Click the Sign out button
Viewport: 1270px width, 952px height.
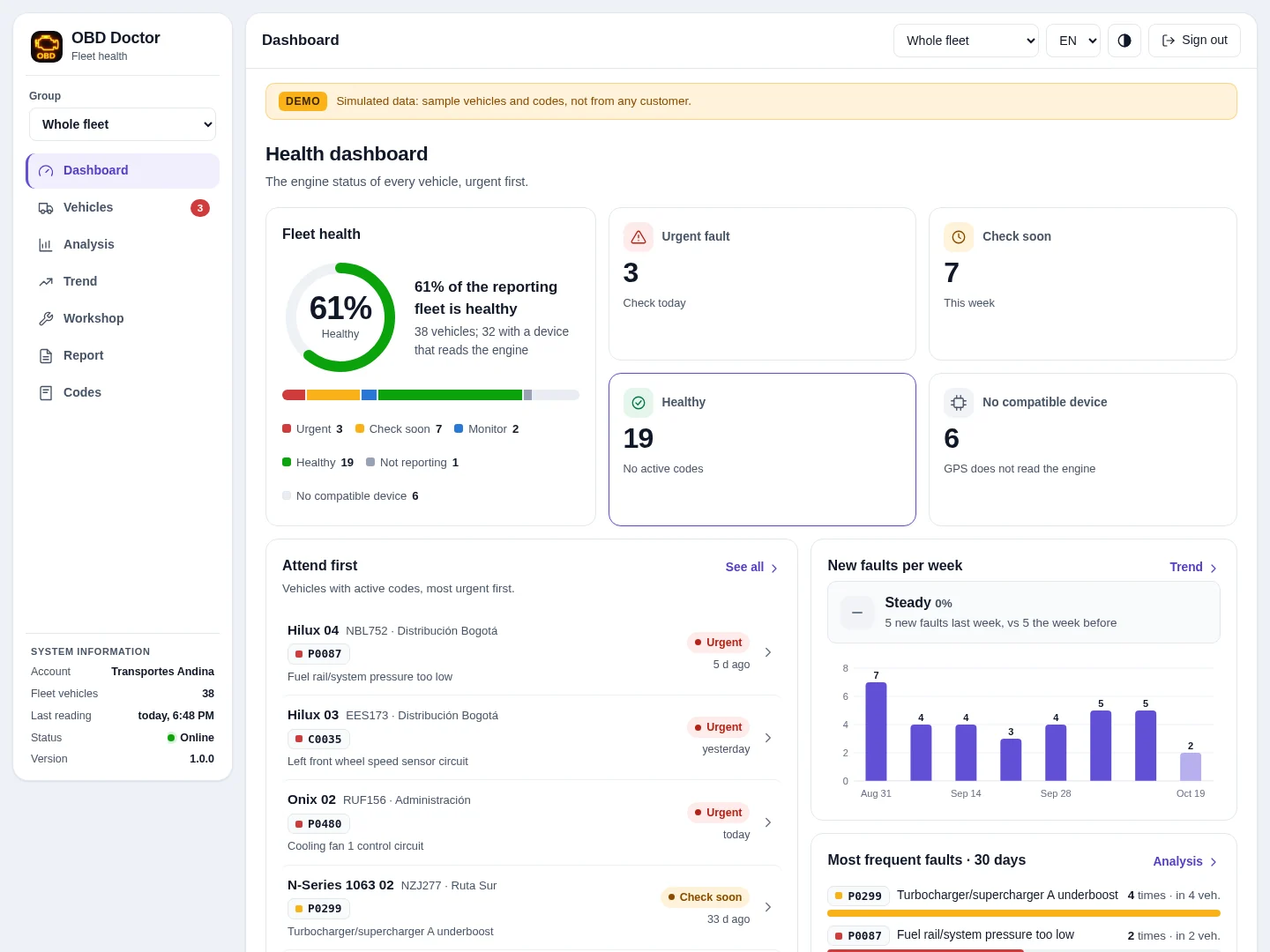click(1194, 41)
